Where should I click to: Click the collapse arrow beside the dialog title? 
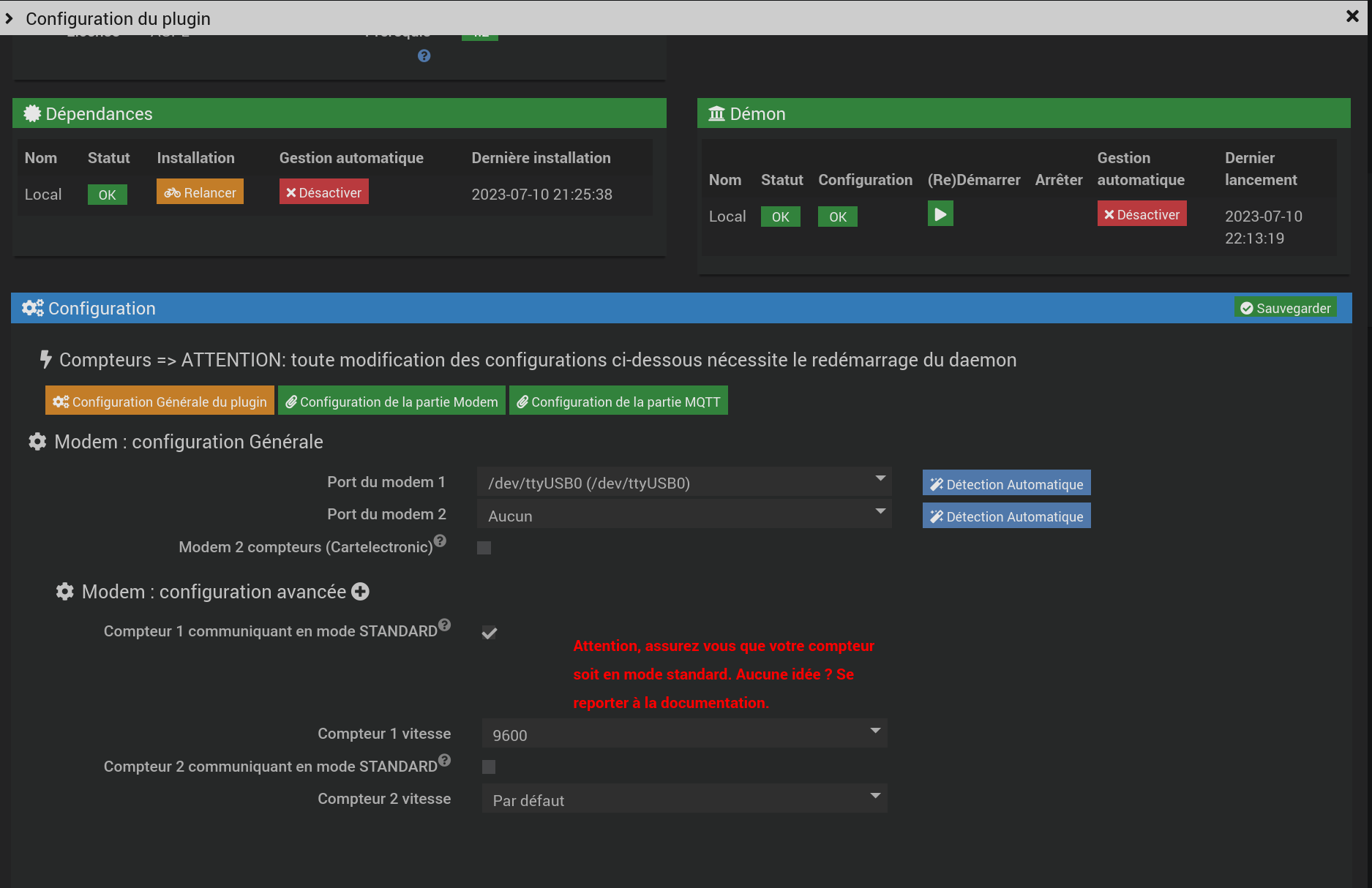[10, 18]
